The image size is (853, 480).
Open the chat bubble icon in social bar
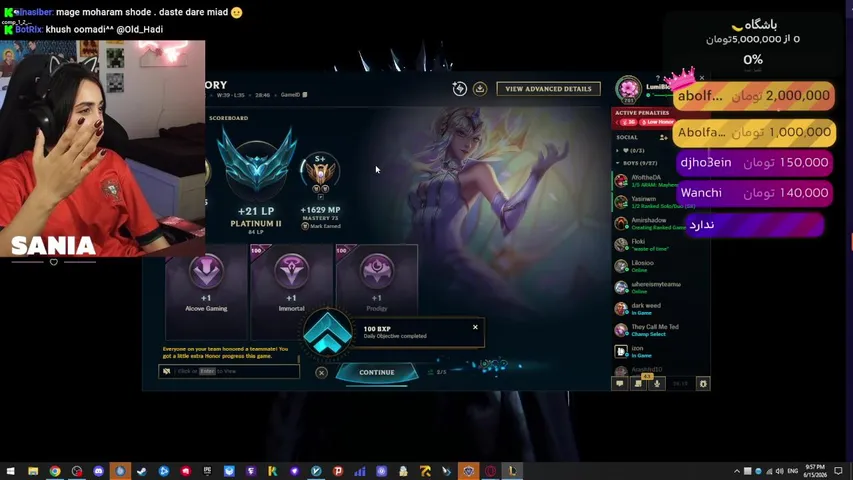pos(620,384)
